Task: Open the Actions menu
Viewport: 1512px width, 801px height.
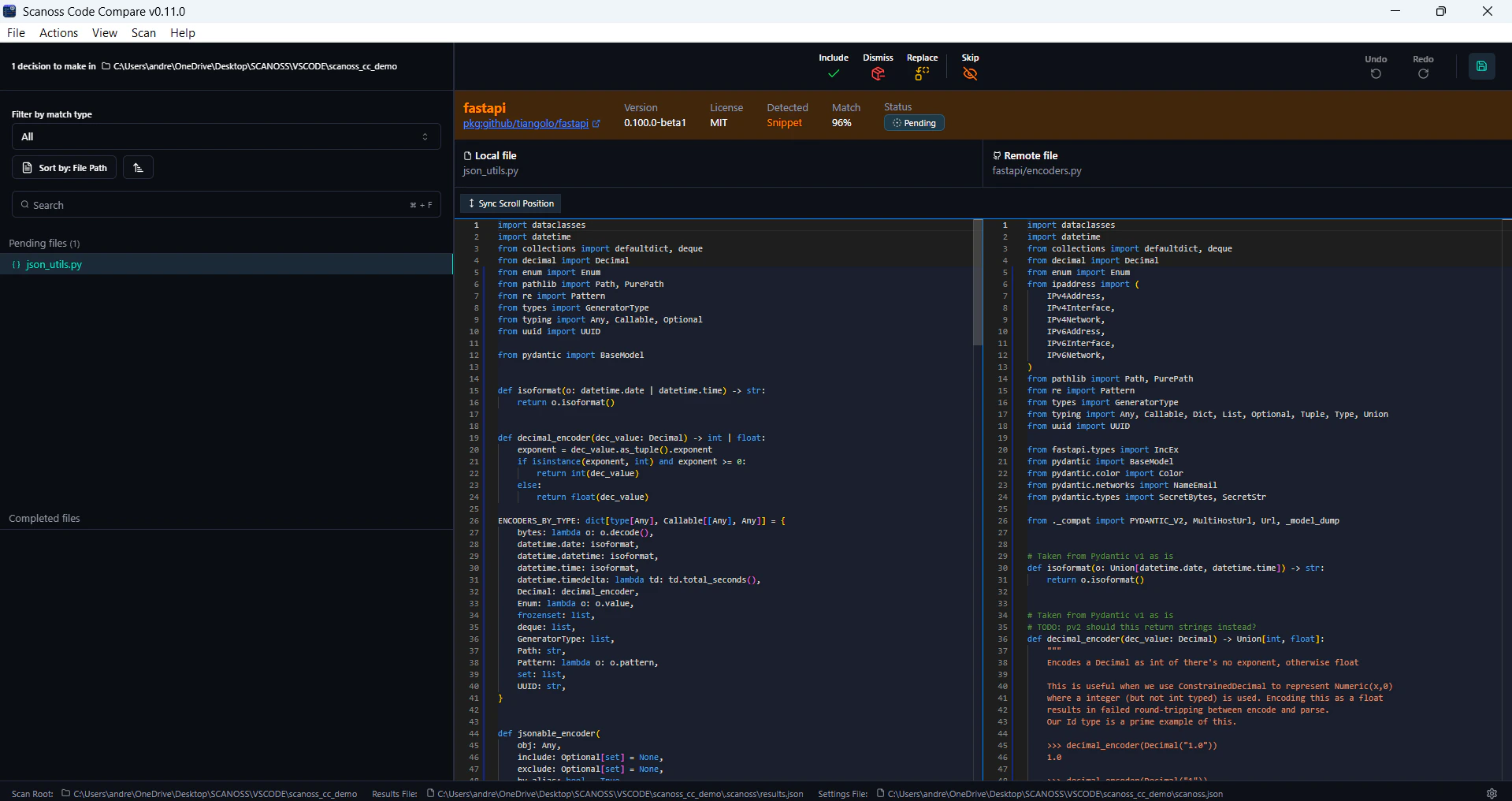Action: pos(58,32)
